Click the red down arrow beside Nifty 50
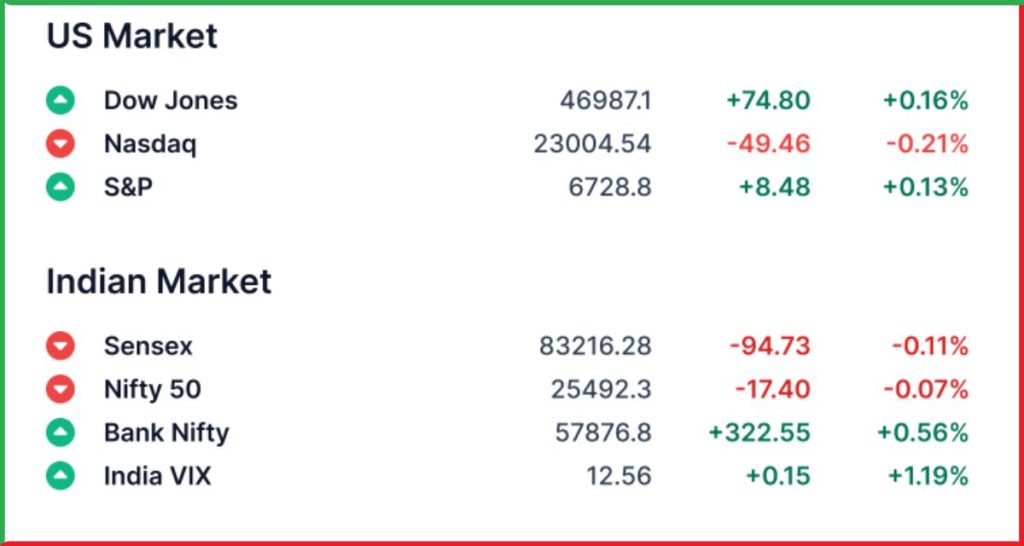The width and height of the screenshot is (1024, 546). click(x=60, y=389)
